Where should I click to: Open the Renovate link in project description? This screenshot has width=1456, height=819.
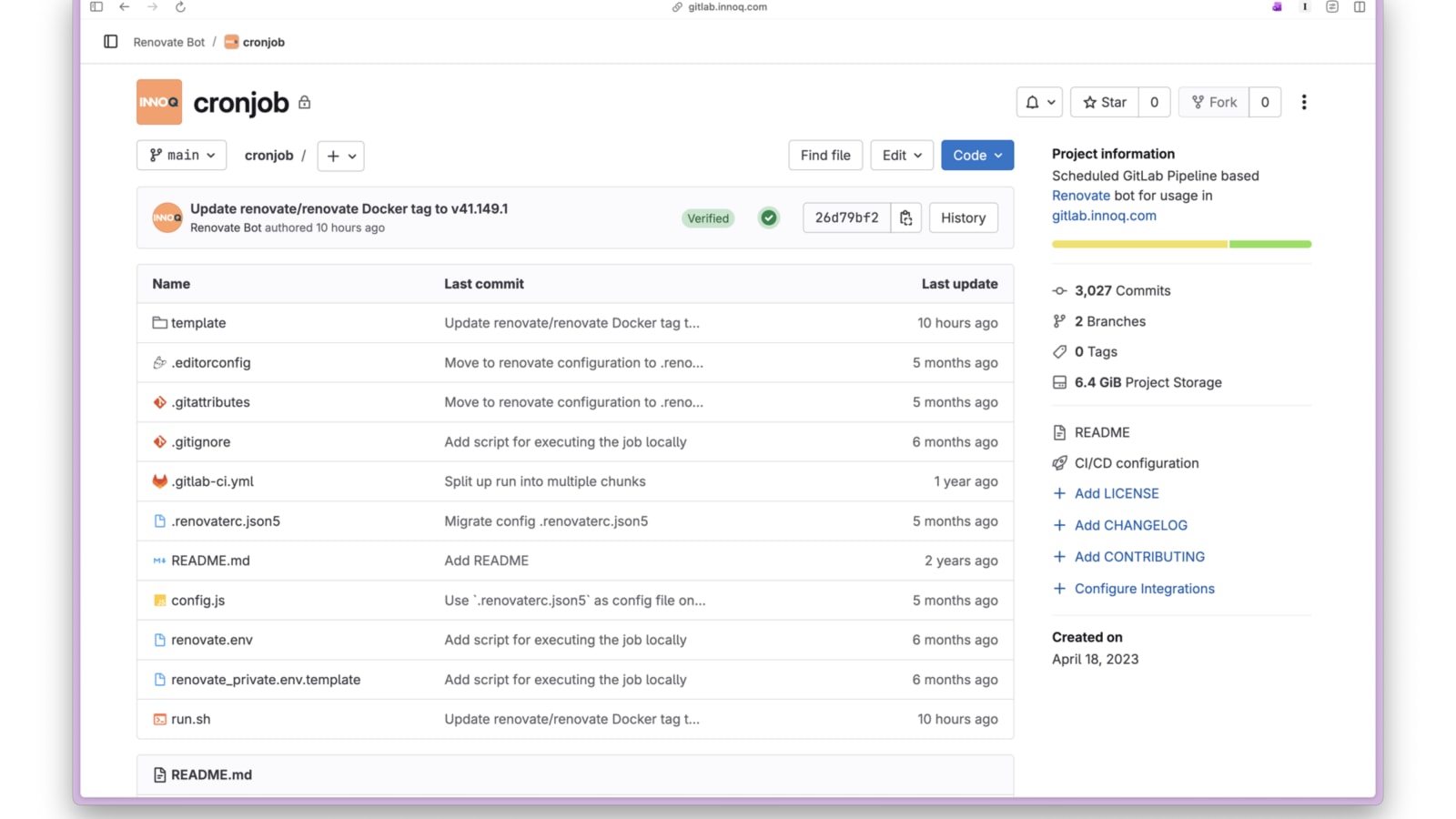coord(1081,196)
